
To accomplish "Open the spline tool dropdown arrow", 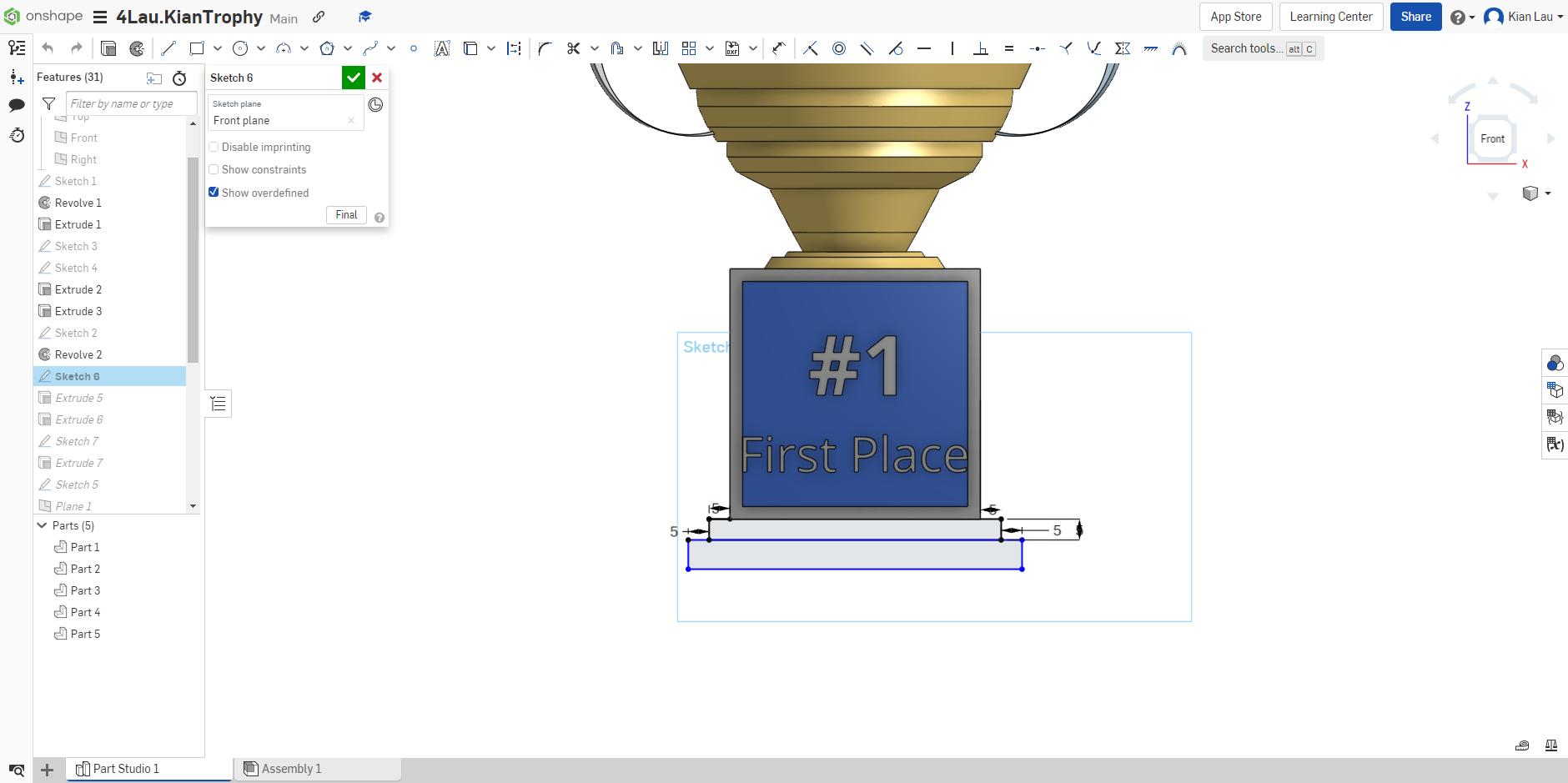I will click(x=391, y=48).
